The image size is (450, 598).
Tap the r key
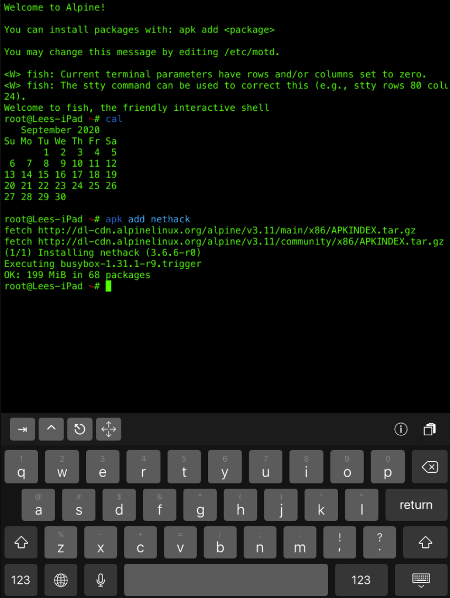coord(143,467)
